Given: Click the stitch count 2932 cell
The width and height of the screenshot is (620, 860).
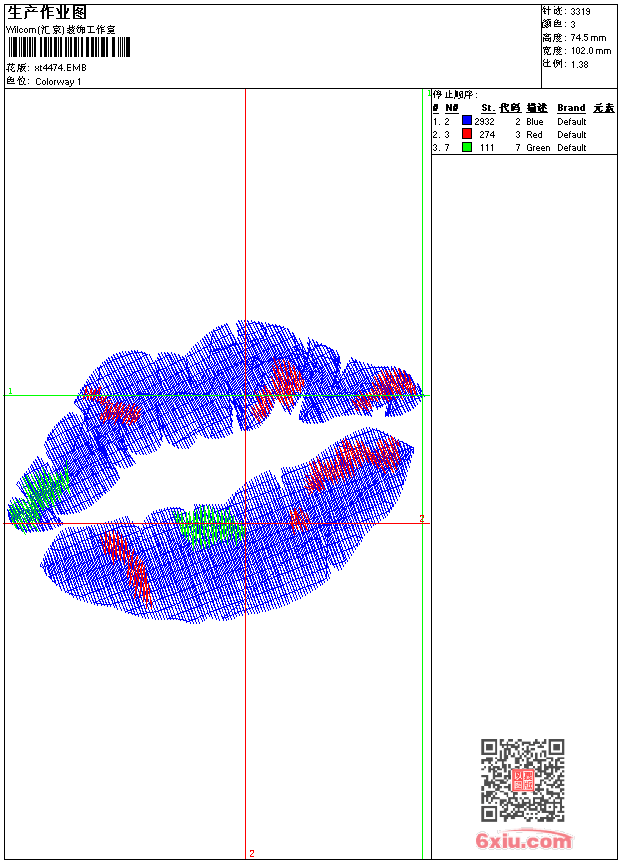Looking at the screenshot, I should tap(484, 122).
